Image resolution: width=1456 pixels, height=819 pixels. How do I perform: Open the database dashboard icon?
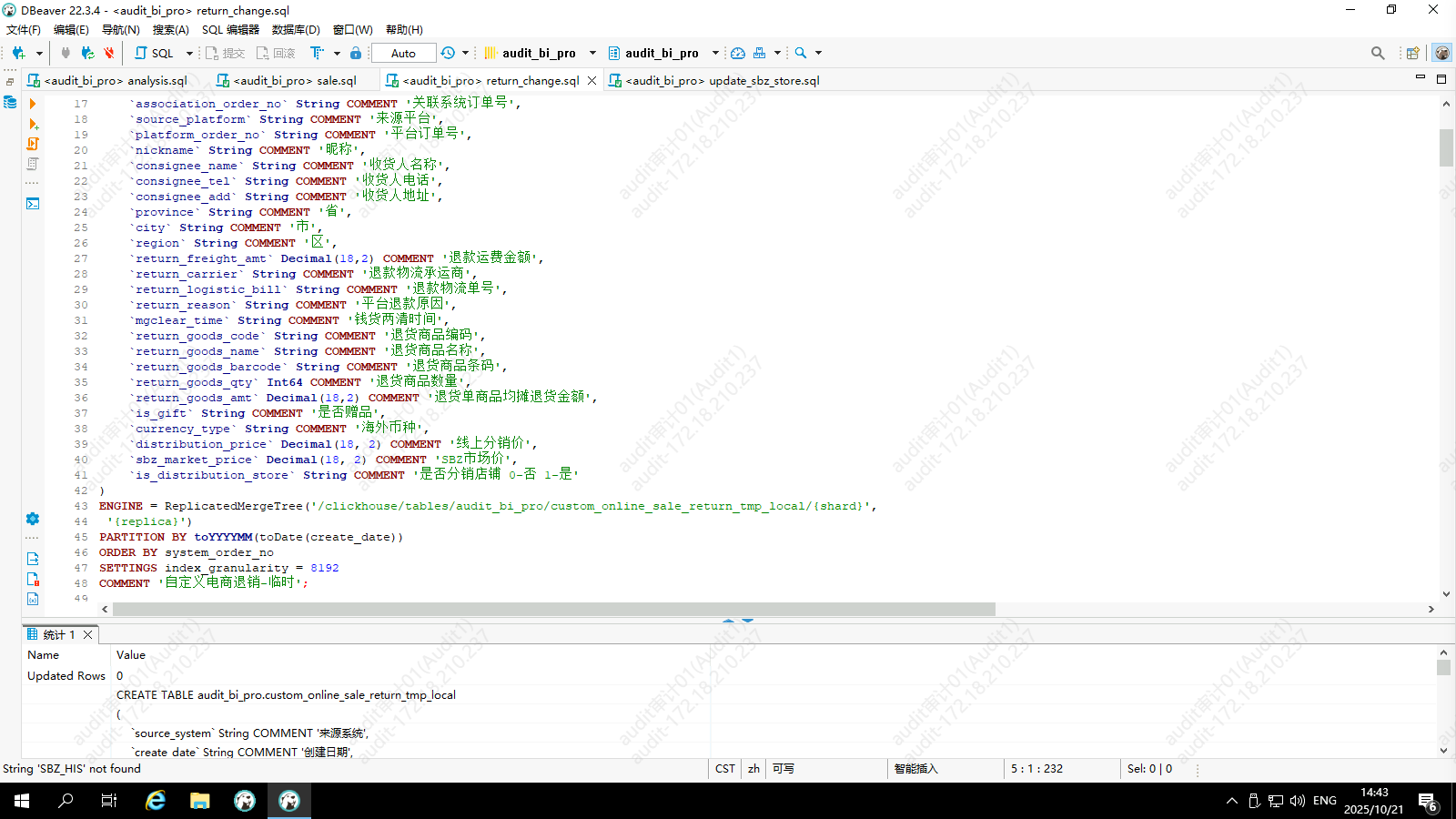click(738, 53)
